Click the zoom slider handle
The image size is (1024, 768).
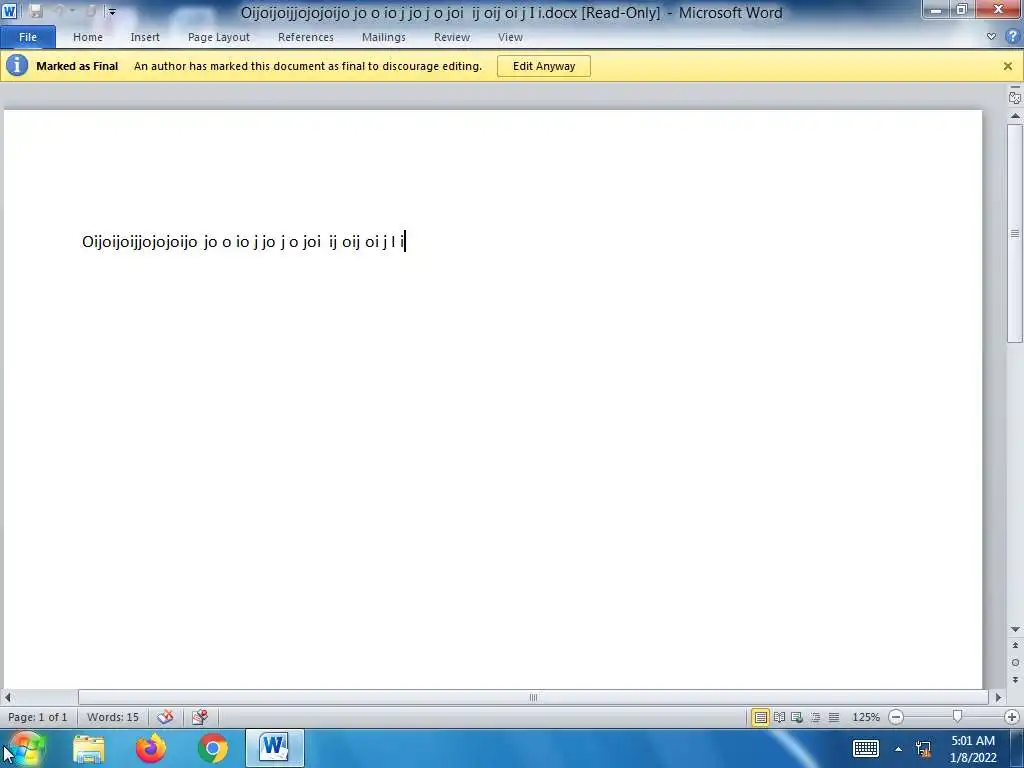(x=957, y=716)
